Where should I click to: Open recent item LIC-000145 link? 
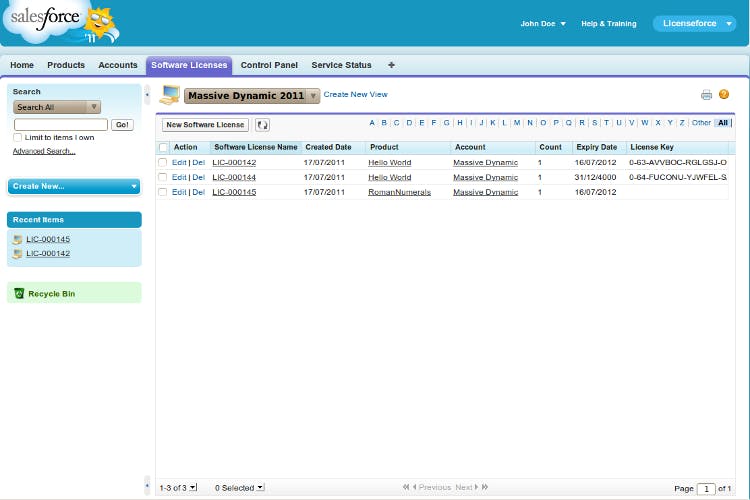(48, 239)
